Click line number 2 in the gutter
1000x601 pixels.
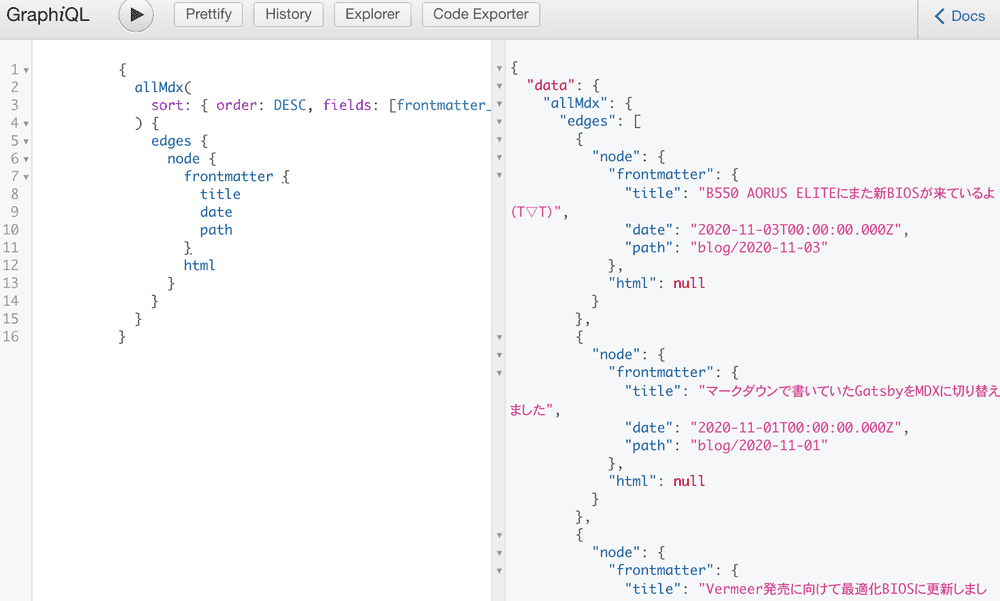point(14,87)
